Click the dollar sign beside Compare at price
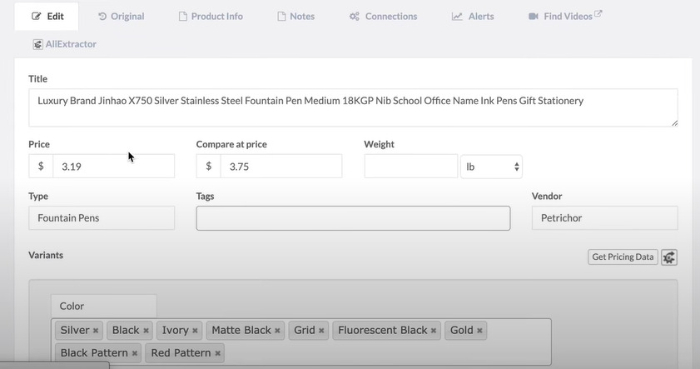 (x=208, y=166)
